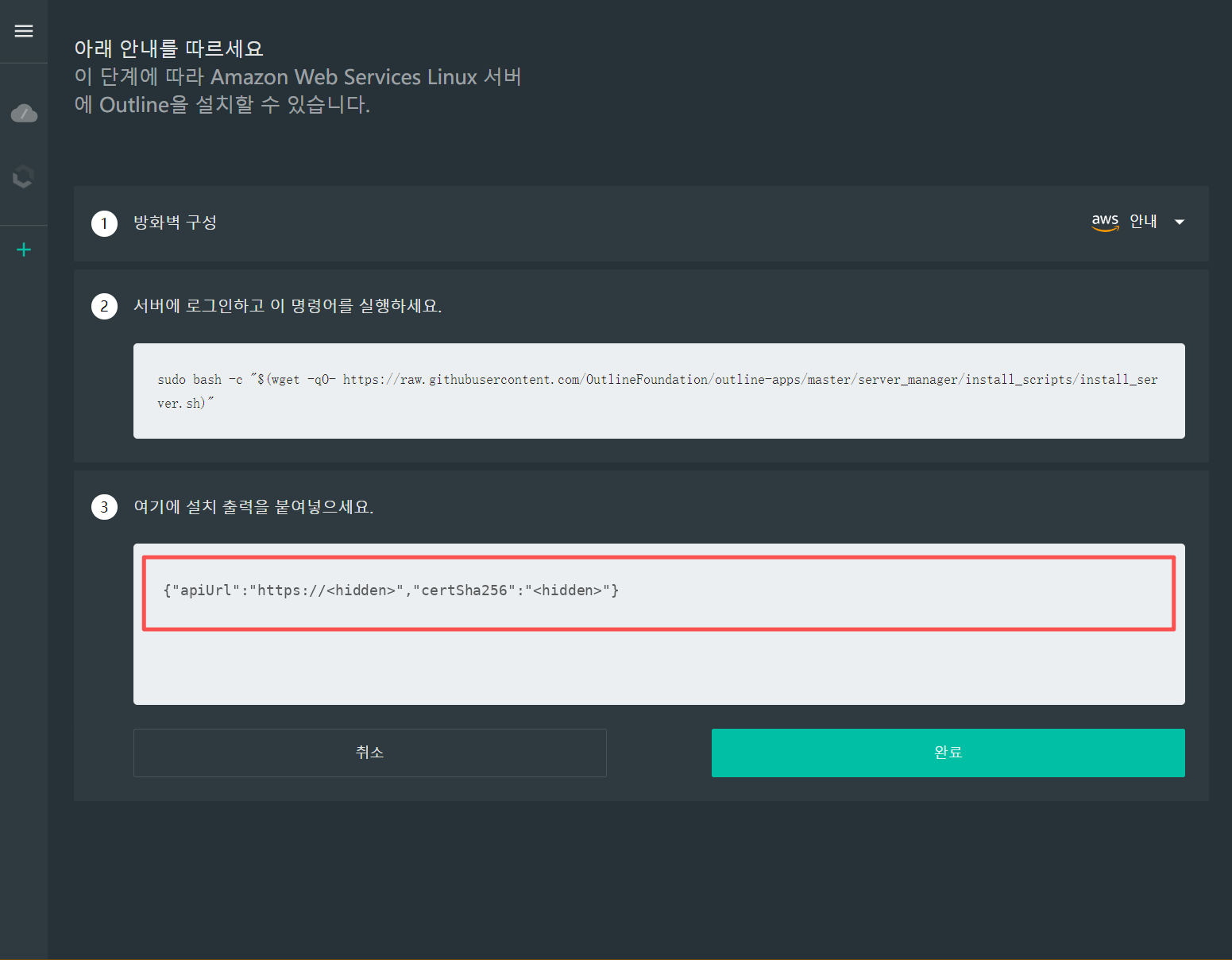This screenshot has height=960, width=1232.
Task: Open the AWS 안내 guide link
Action: (x=1143, y=222)
